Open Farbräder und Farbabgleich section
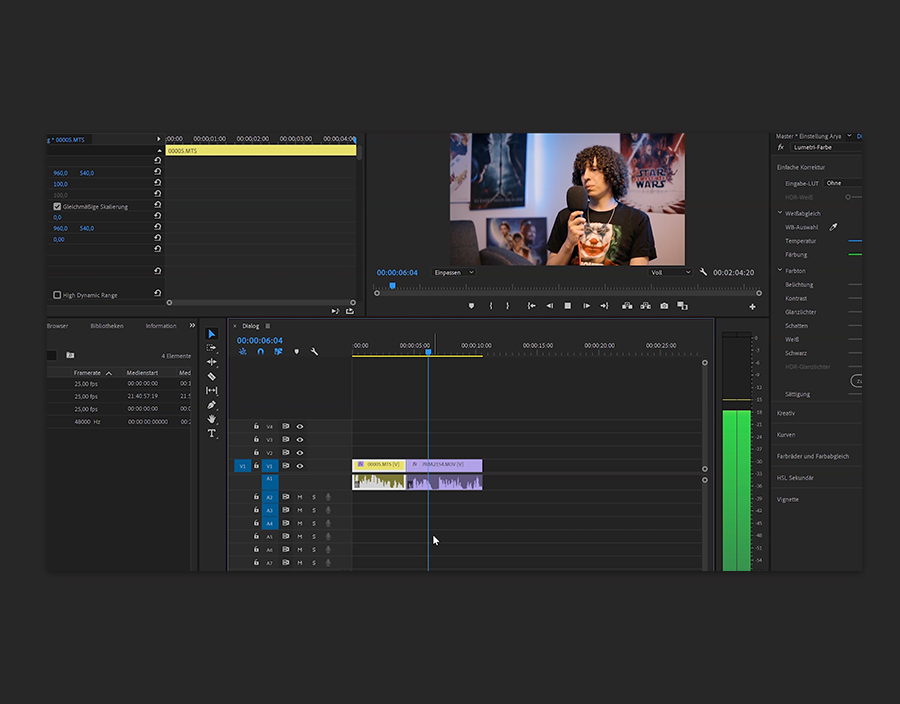Viewport: 900px width, 704px height. click(813, 457)
